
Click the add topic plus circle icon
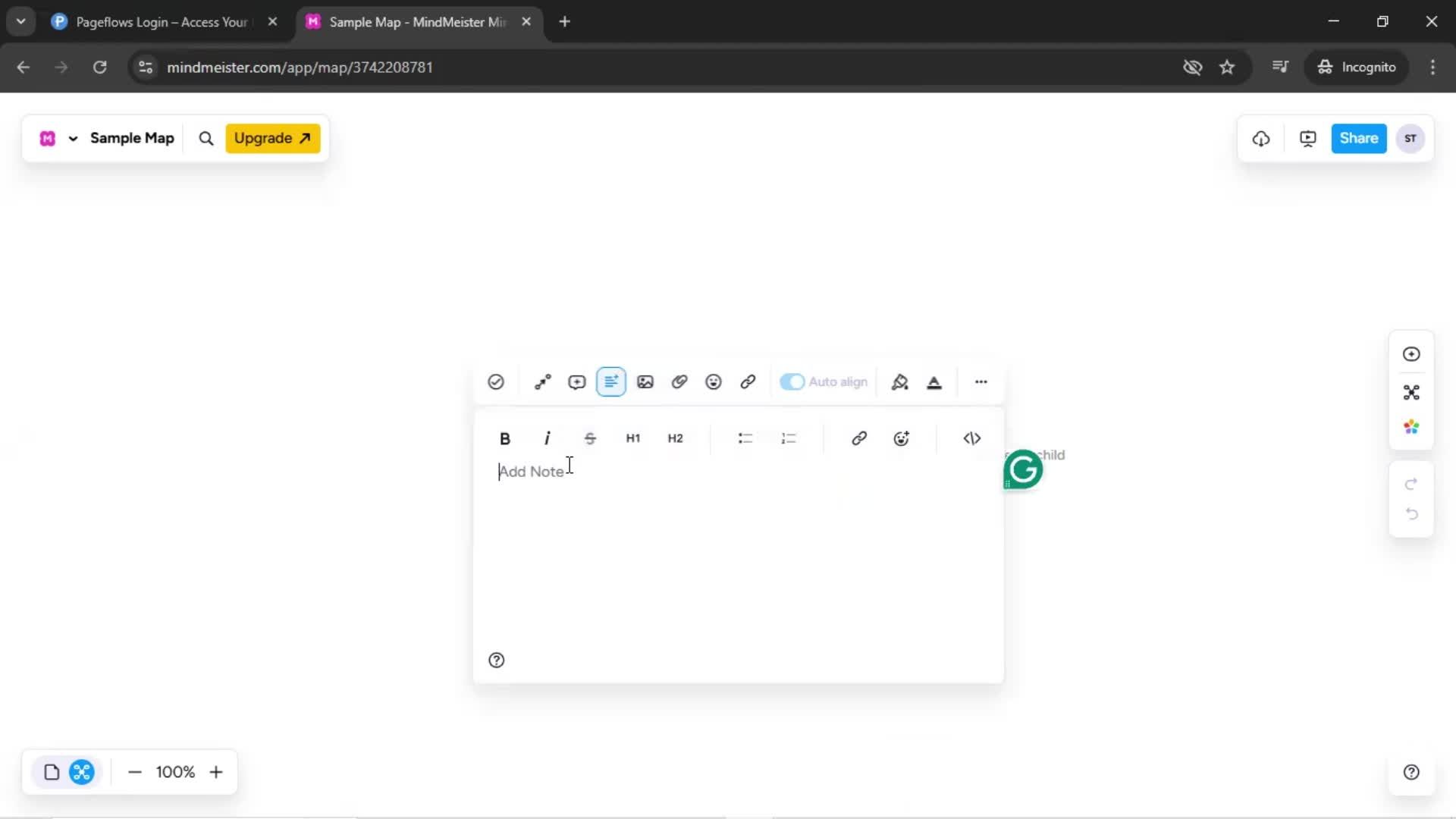tap(1411, 354)
